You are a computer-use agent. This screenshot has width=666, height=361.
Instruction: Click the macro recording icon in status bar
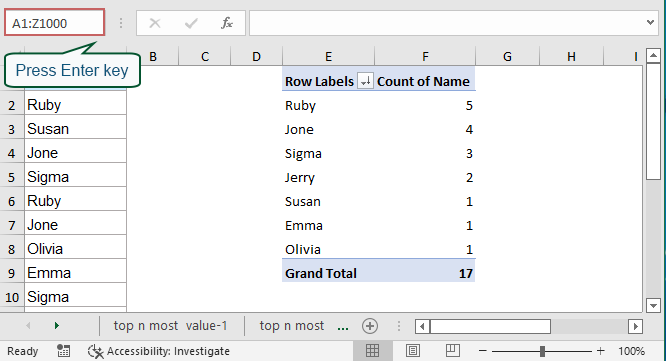pos(63,351)
